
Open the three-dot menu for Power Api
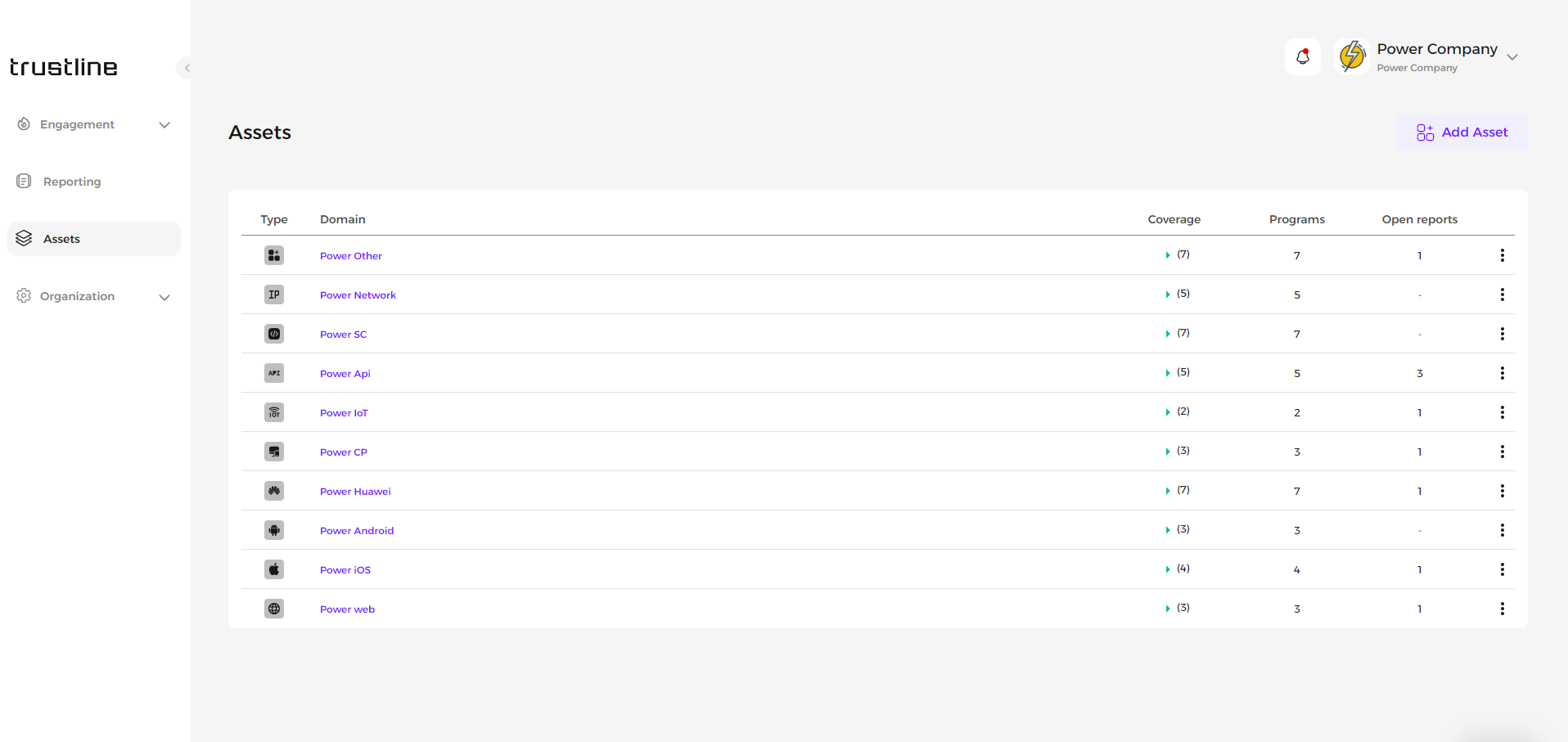point(1502,373)
